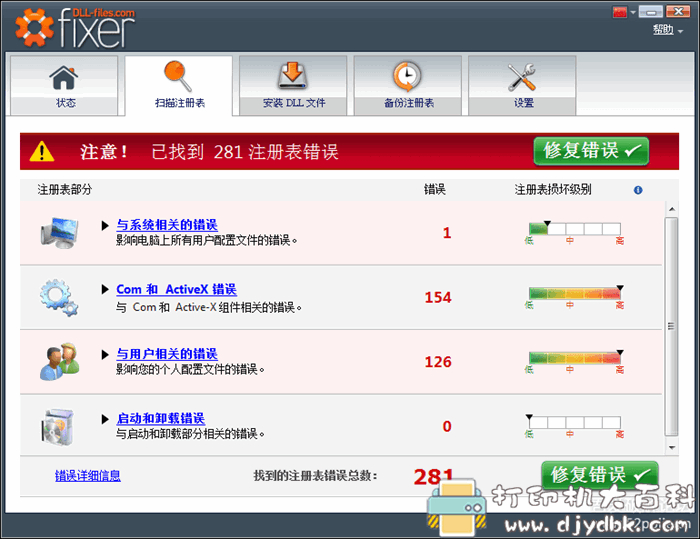
Task: Click the yellow warning triangle icon
Action: 42,151
